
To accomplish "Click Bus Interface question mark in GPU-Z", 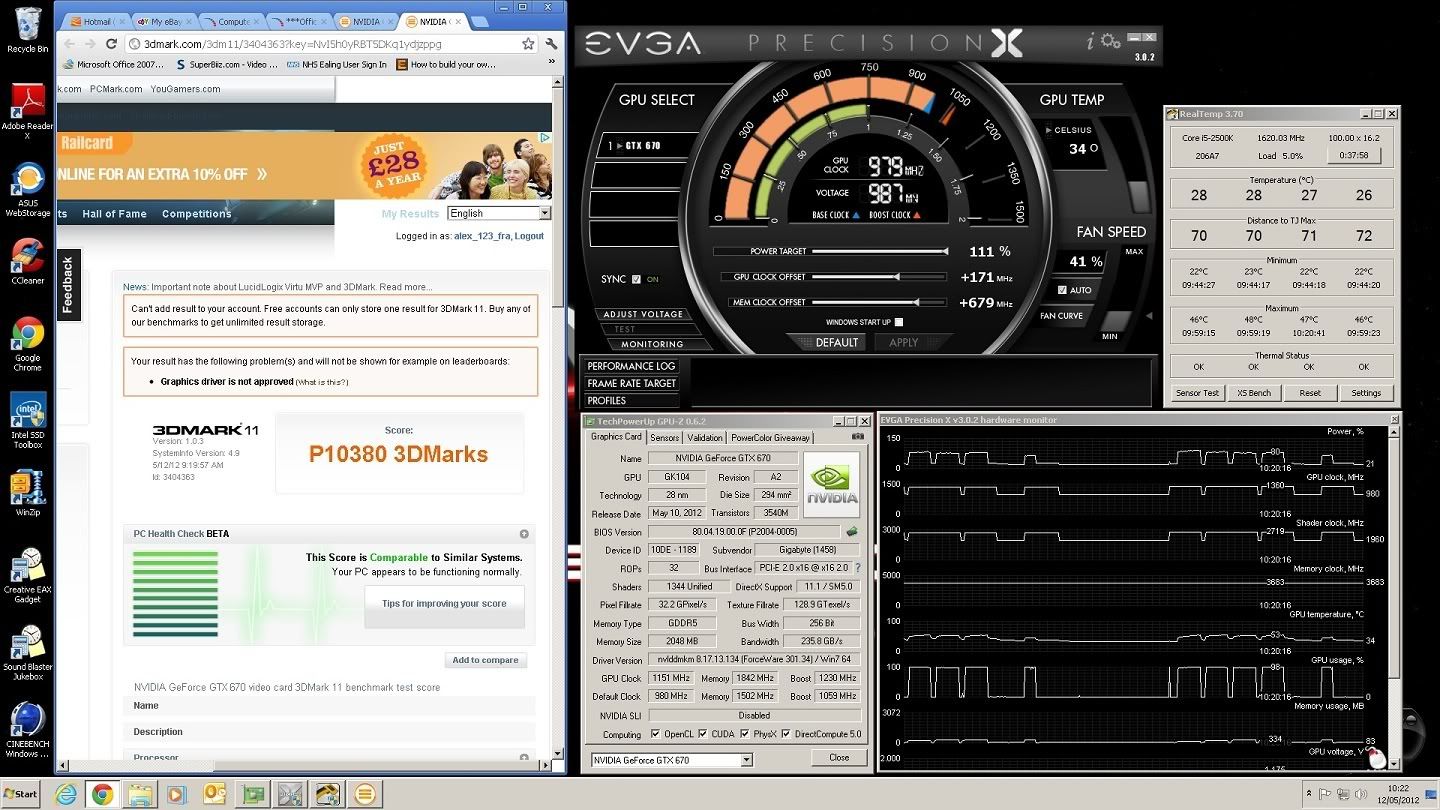I will click(857, 568).
